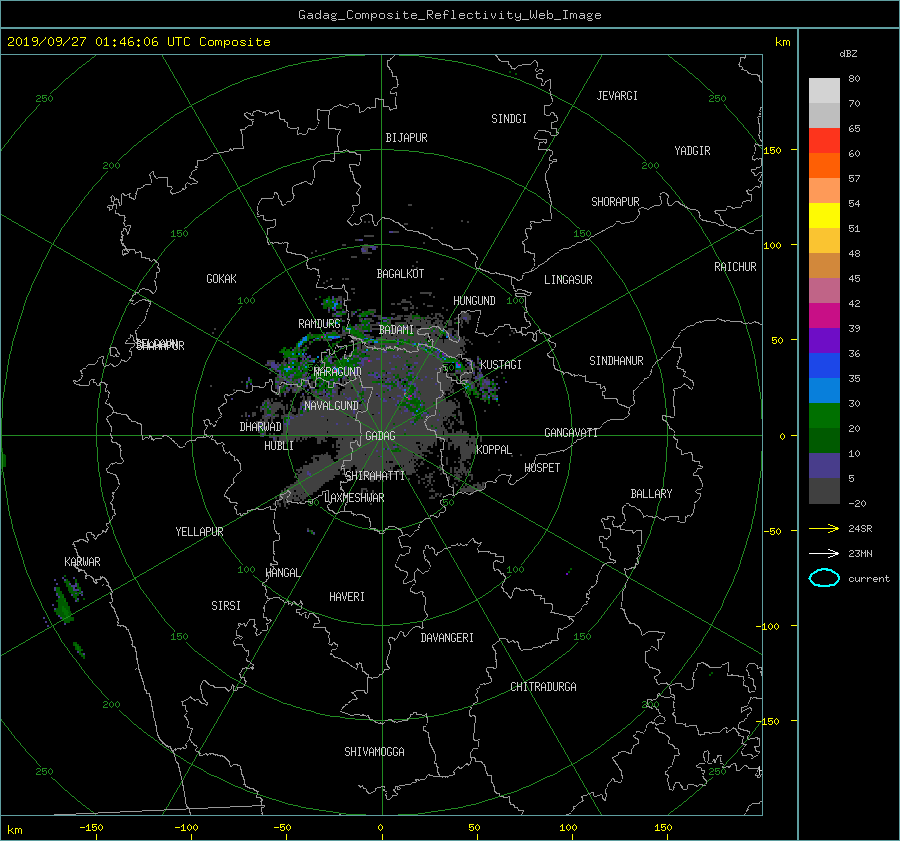Click the SHIVAMOGGA city label
The image size is (900, 841).
point(374,752)
